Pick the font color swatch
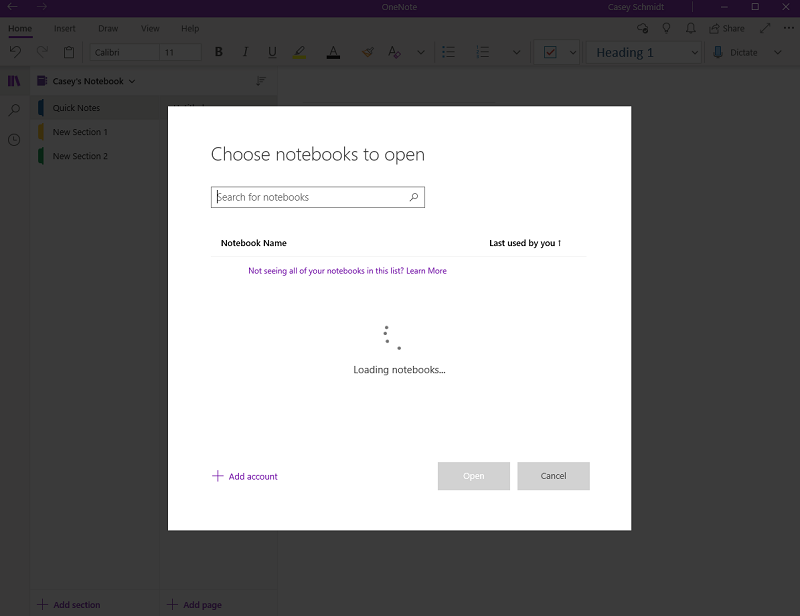The width and height of the screenshot is (800, 616). point(333,52)
